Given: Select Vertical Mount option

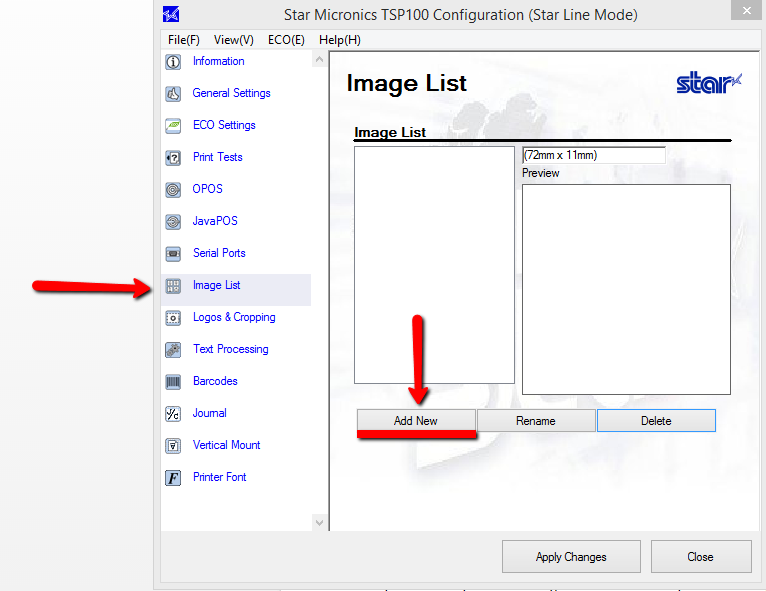Looking at the screenshot, I should [x=226, y=444].
